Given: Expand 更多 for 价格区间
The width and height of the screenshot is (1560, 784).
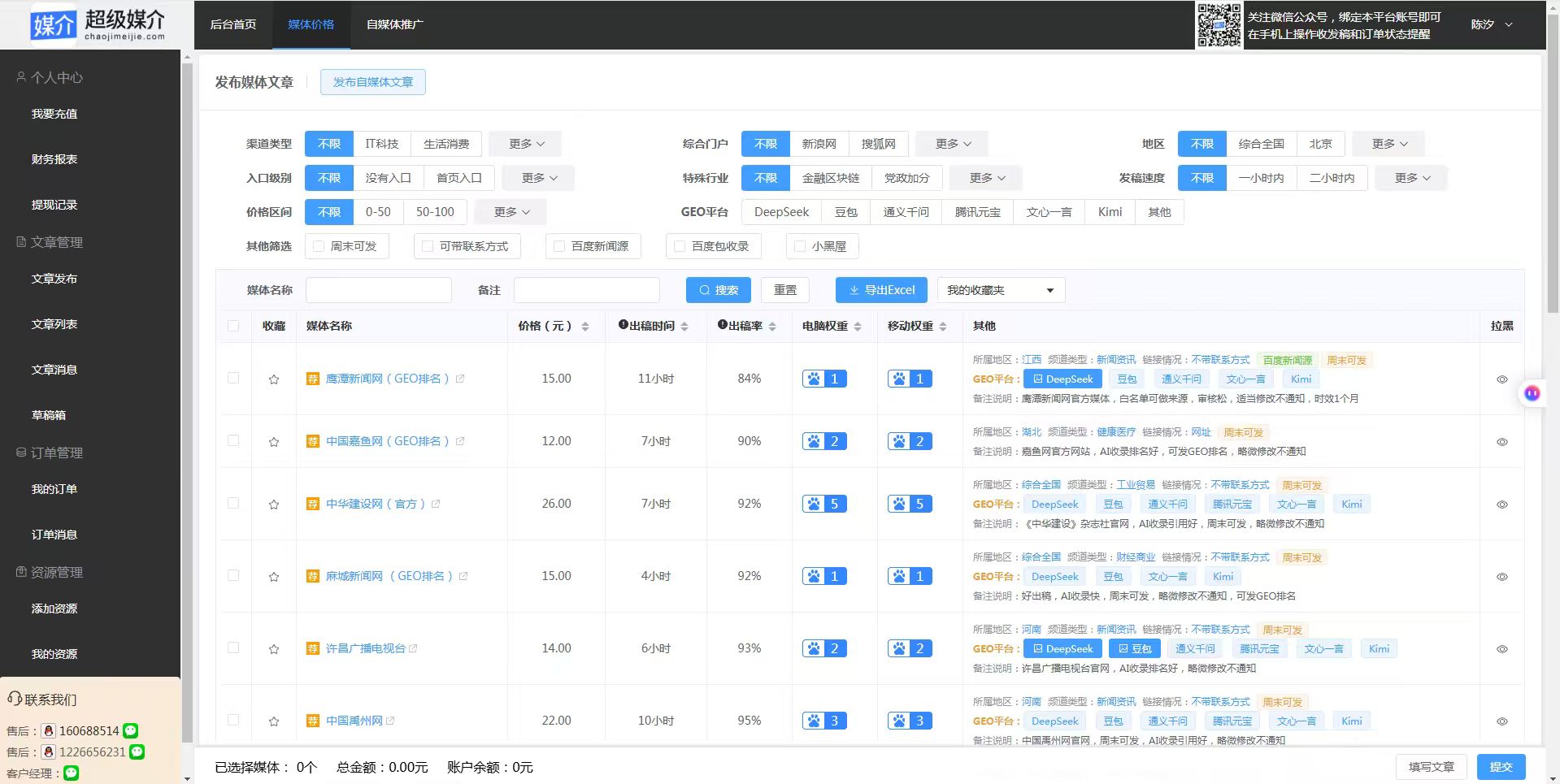Looking at the screenshot, I should point(511,212).
